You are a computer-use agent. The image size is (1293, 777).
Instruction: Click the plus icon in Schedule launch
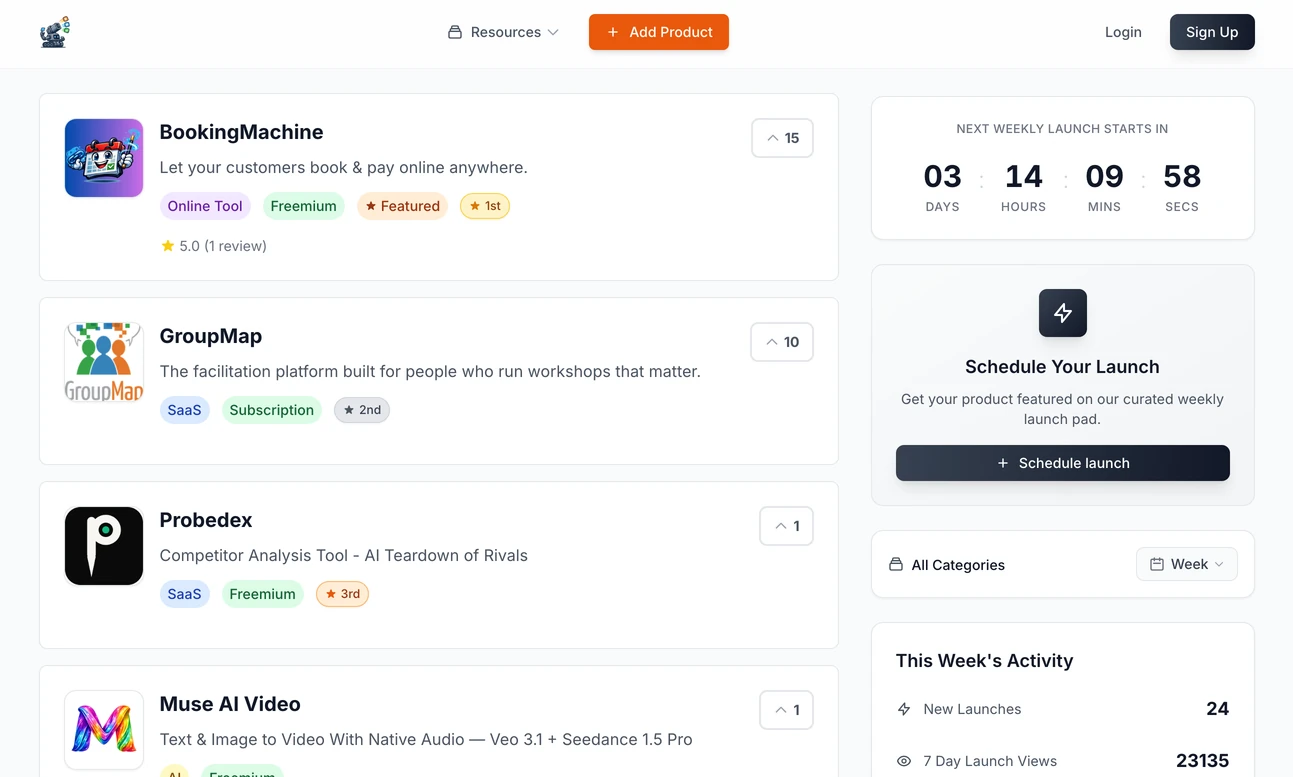point(1003,463)
